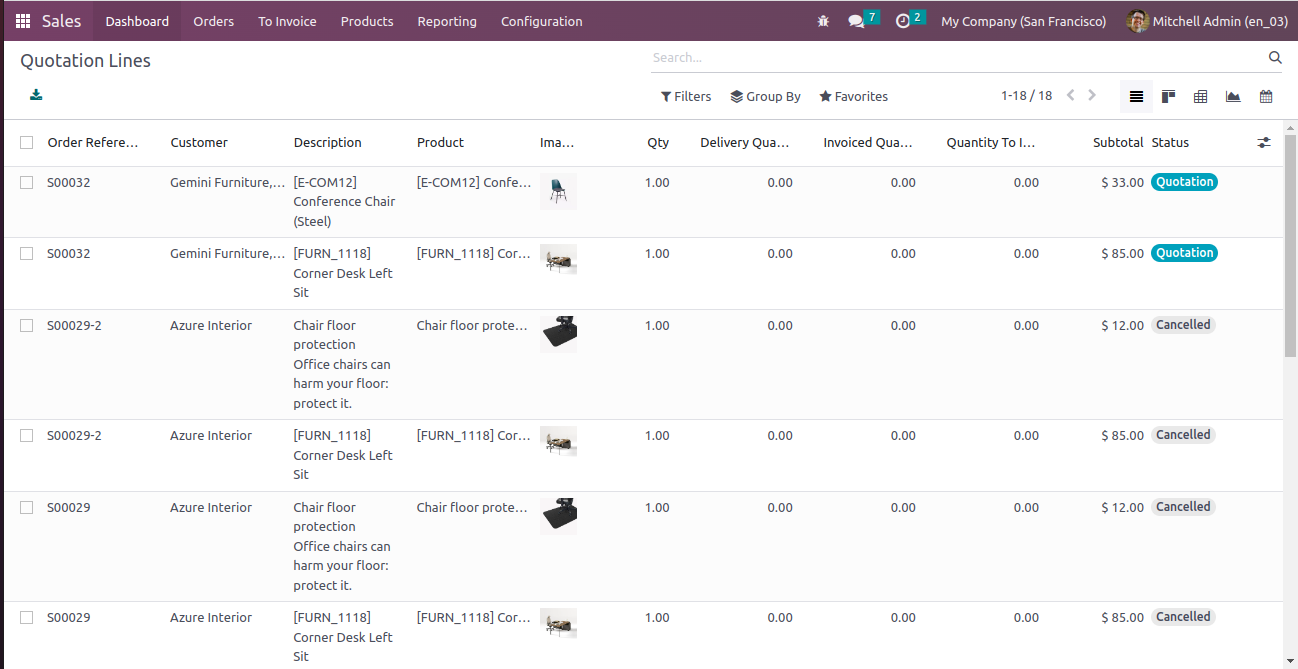Open the Reporting menu
Image resolution: width=1298 pixels, height=669 pixels.
click(447, 21)
